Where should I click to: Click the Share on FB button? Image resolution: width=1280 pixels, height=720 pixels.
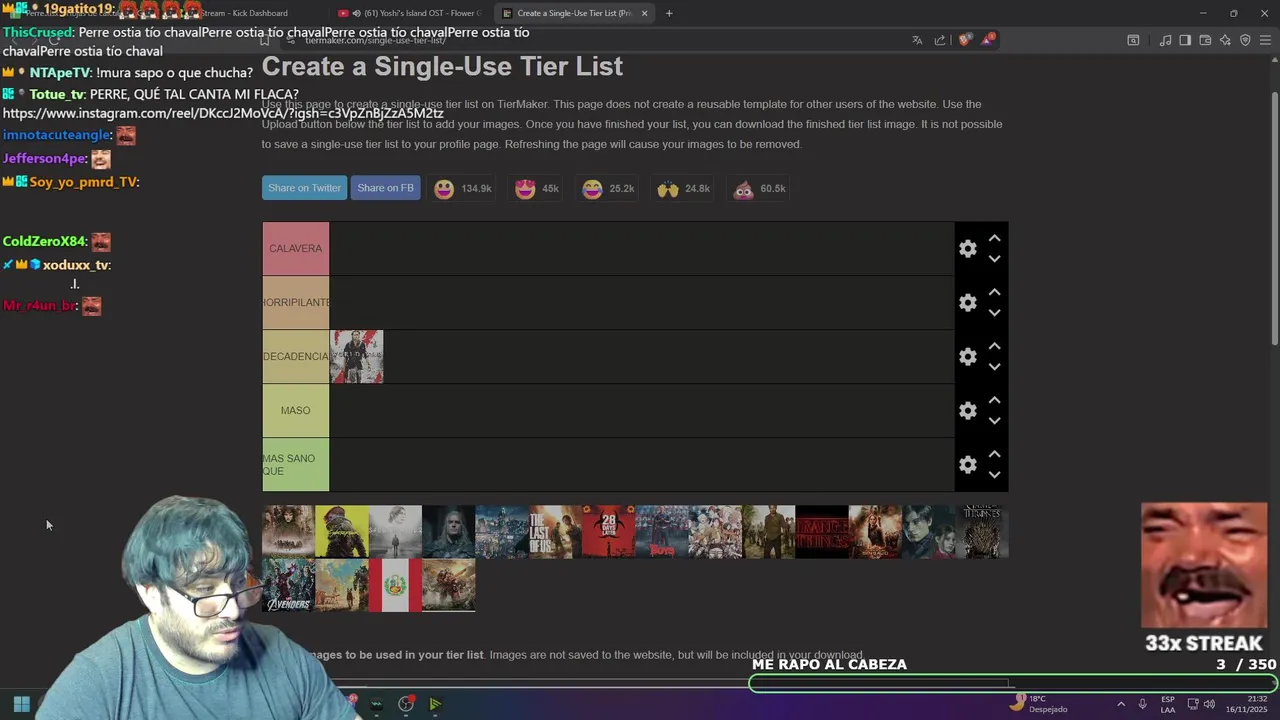pyautogui.click(x=385, y=188)
